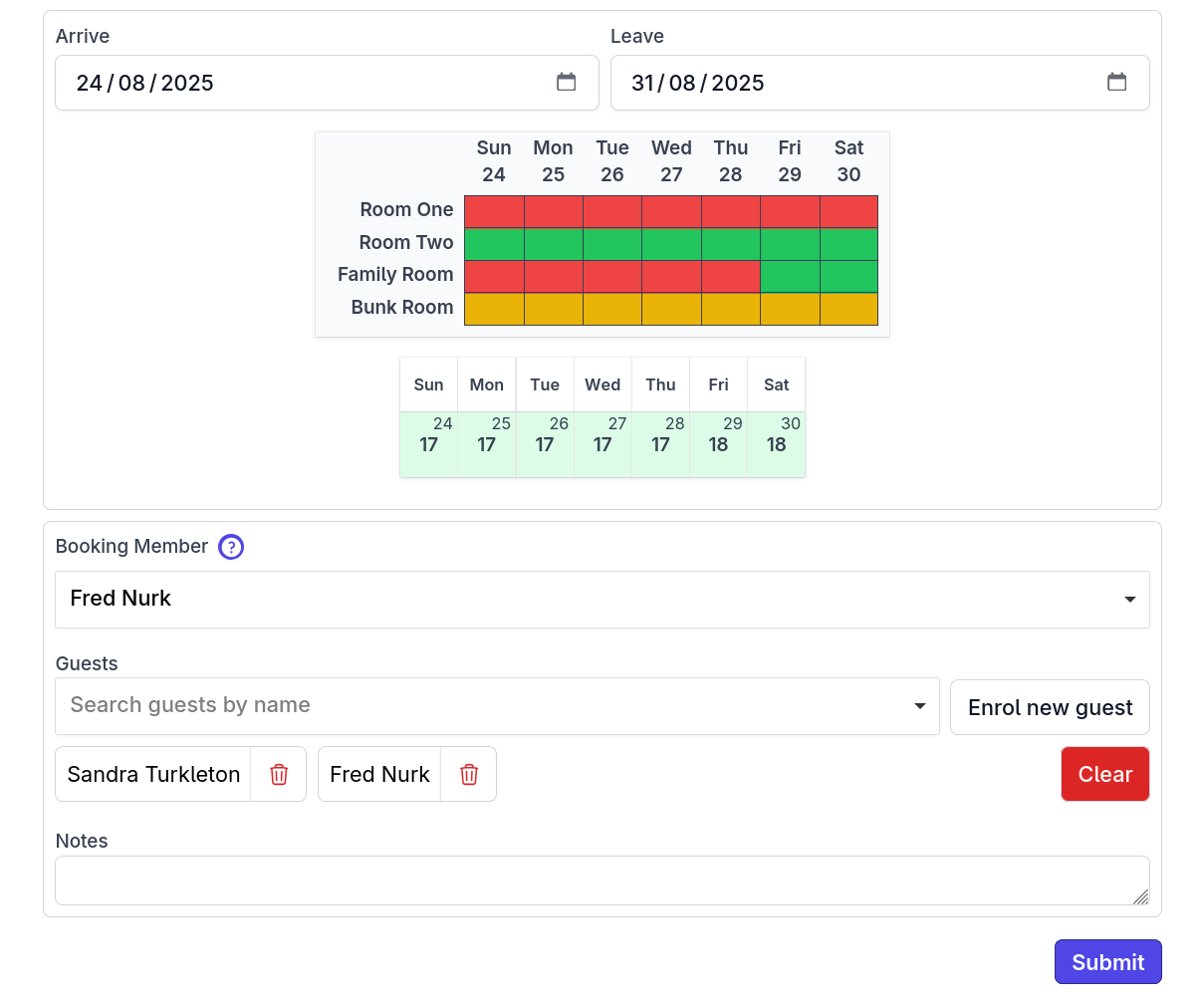This screenshot has width=1204, height=1006.
Task: Remove Sandra Turkleton using her trash icon
Action: (x=278, y=774)
